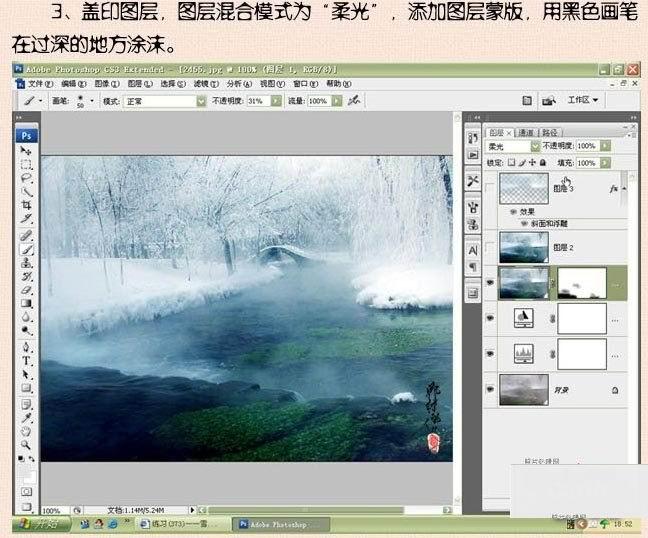
Task: Open 流量 flow slider arrow
Action: [x=337, y=101]
